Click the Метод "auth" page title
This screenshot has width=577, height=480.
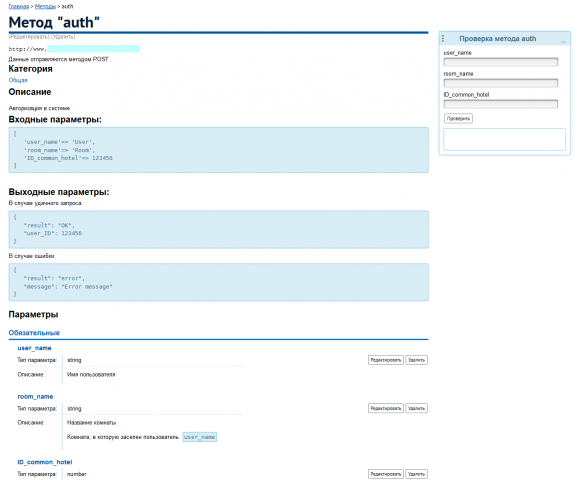coord(54,22)
